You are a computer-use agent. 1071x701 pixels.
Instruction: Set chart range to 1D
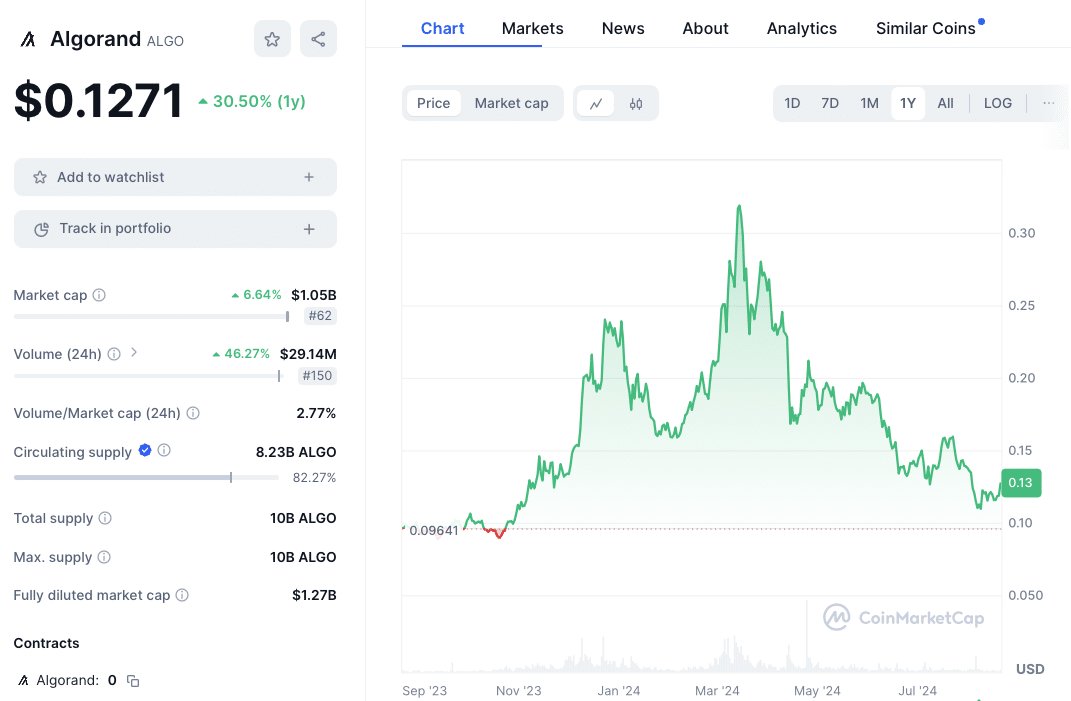pyautogui.click(x=792, y=103)
